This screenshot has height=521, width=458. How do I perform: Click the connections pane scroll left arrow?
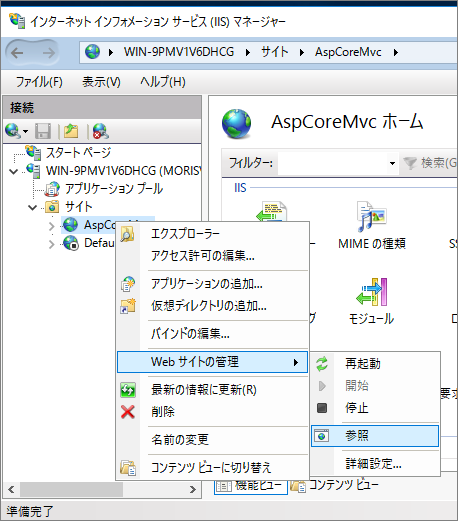(11, 489)
